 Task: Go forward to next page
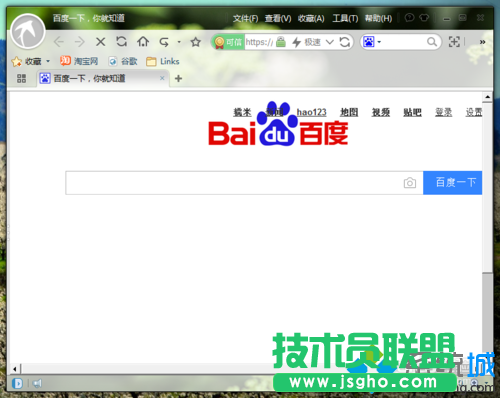tap(80, 42)
